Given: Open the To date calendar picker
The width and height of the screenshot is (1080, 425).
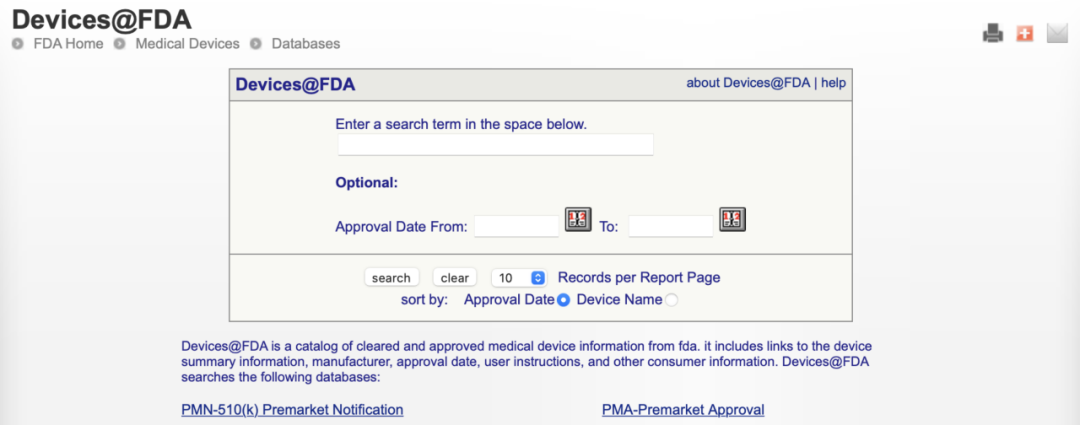Looking at the screenshot, I should 733,220.
